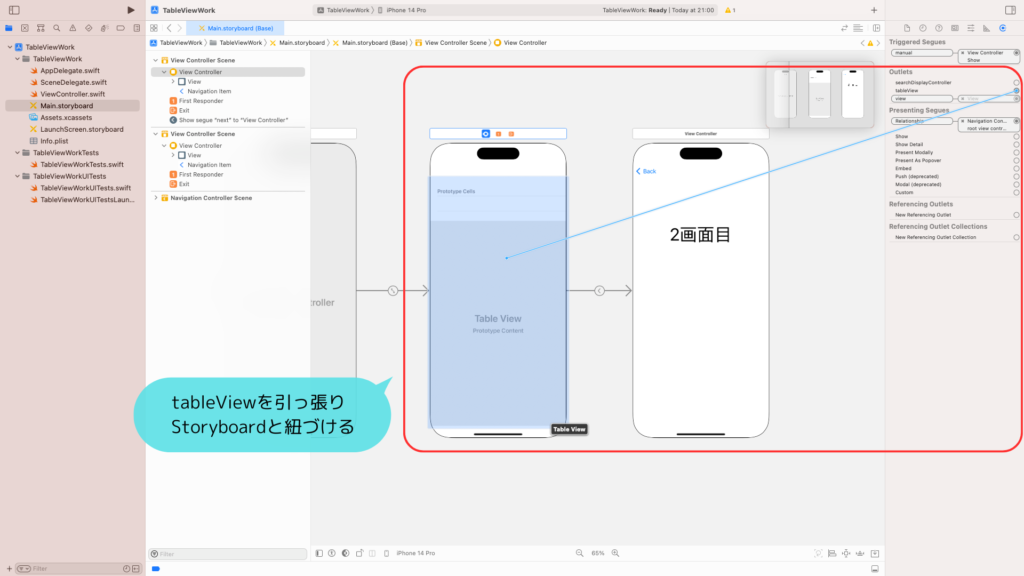Open the History inspector
This screenshot has height=576, width=1024.
click(x=923, y=28)
